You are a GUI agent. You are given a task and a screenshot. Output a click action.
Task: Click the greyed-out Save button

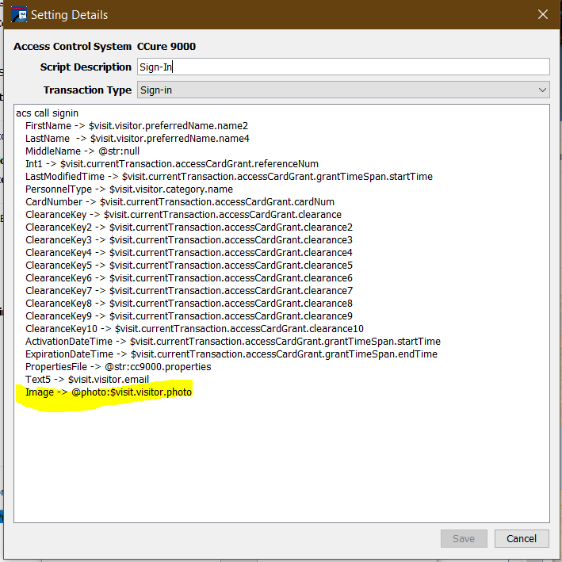coord(464,538)
